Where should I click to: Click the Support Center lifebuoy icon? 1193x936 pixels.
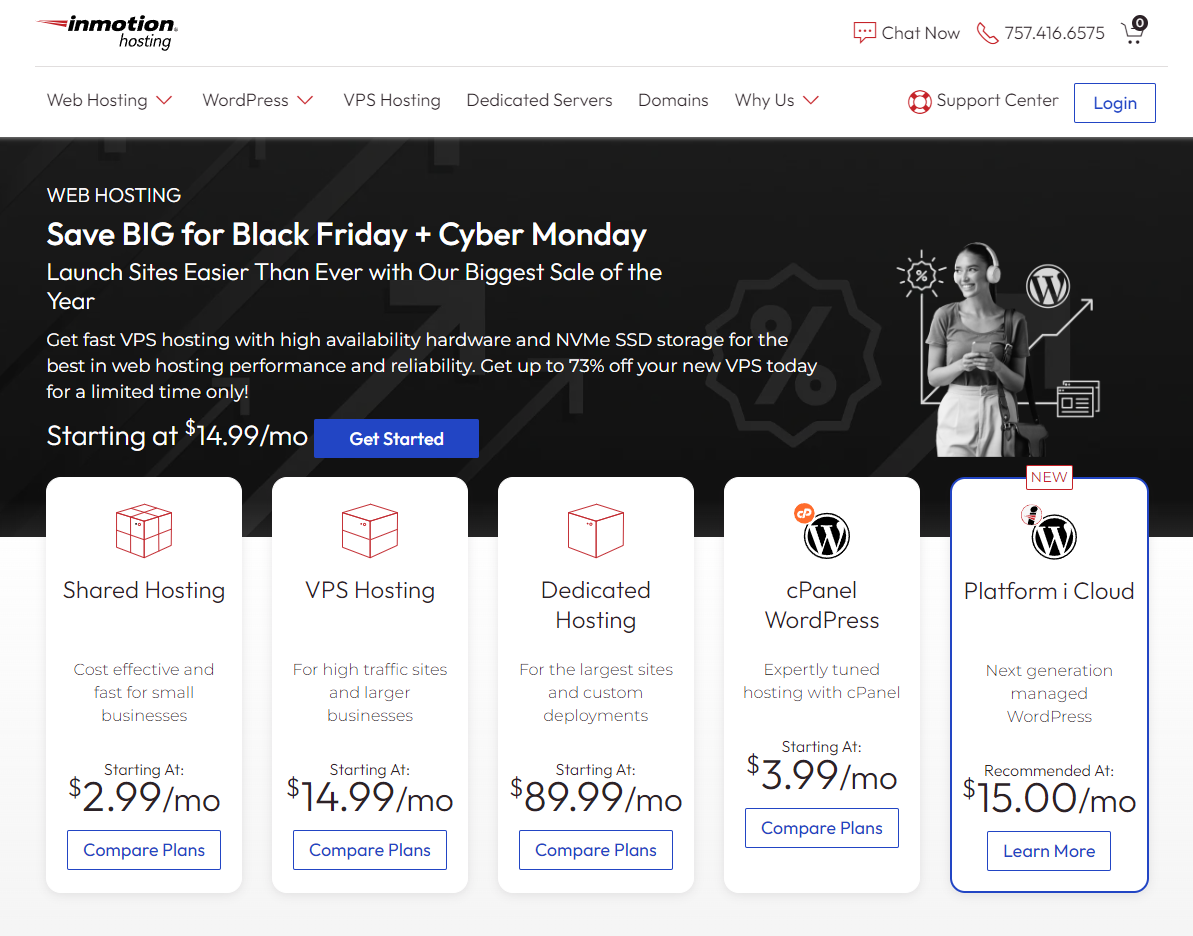919,101
